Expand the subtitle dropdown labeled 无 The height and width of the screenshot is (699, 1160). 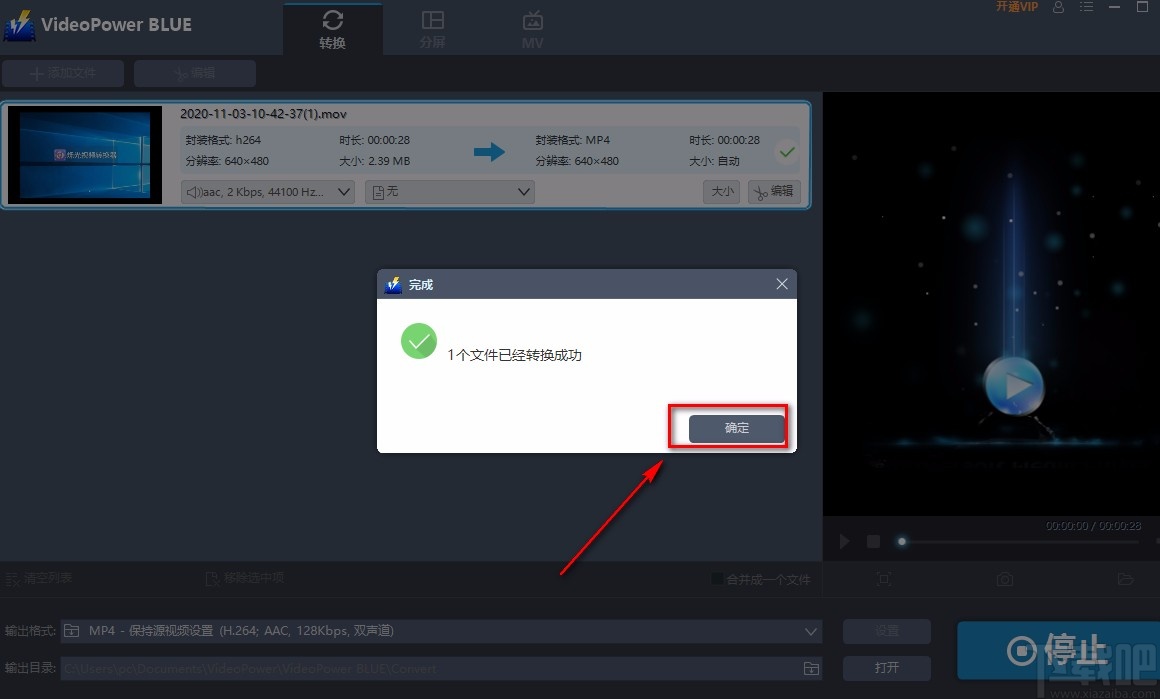pos(449,191)
